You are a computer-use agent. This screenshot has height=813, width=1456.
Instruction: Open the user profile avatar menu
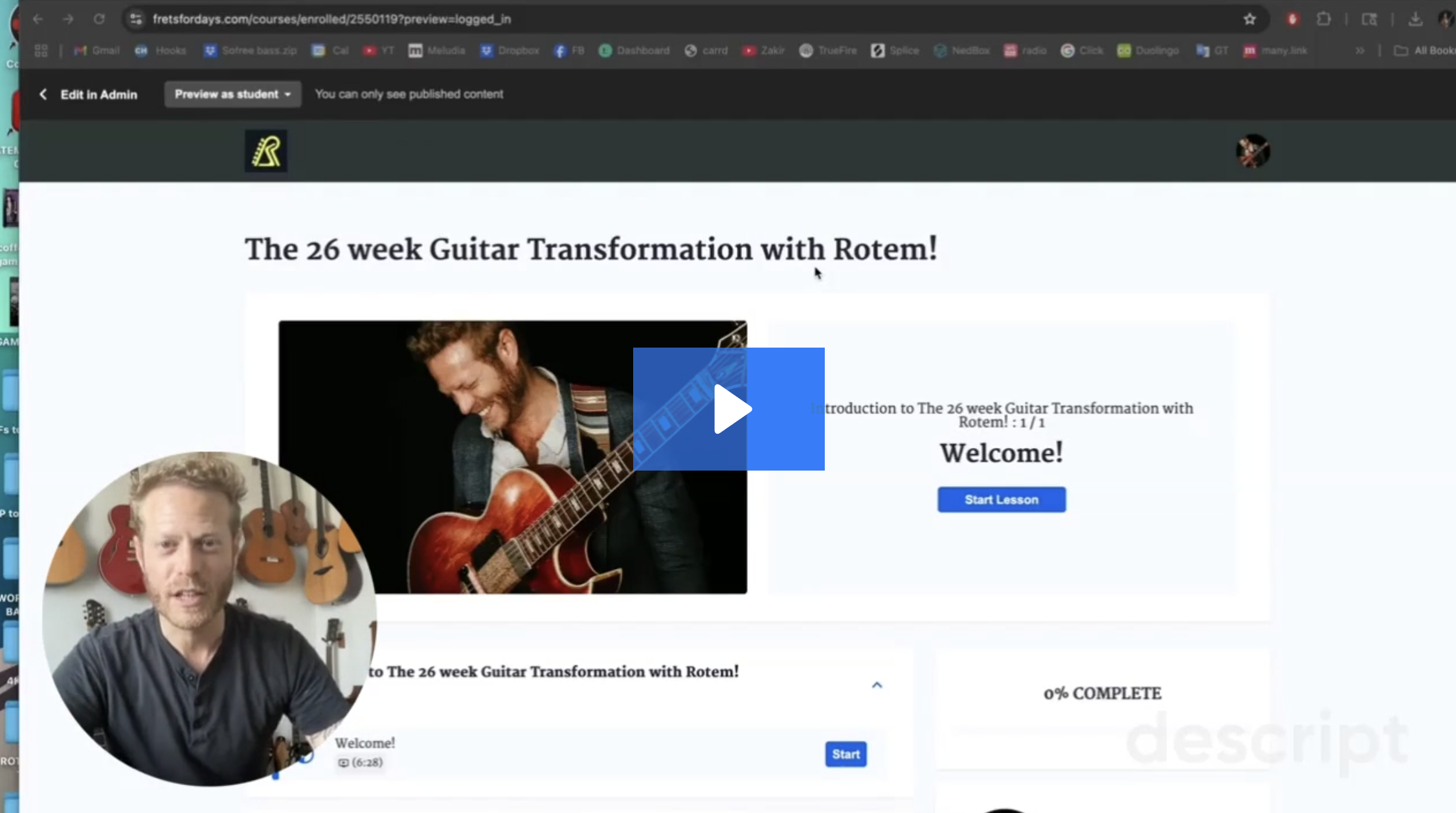(x=1253, y=151)
